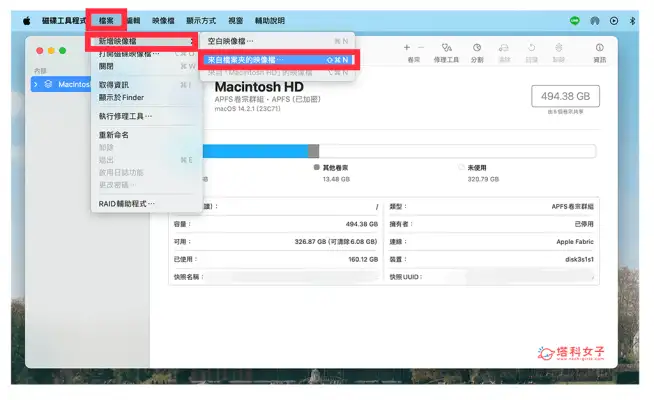The height and width of the screenshot is (400, 654).
Task: Add a volume with the plus icon
Action: (407, 48)
